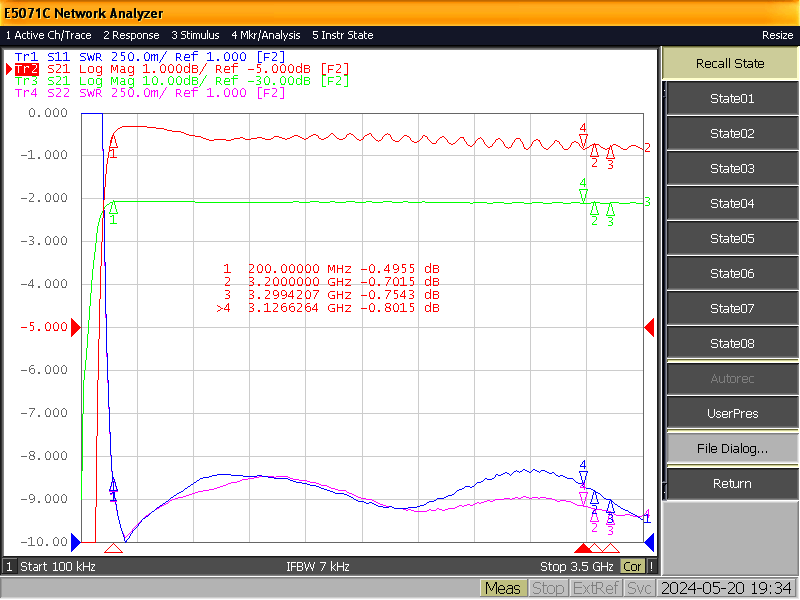The width and height of the screenshot is (800, 600).
Task: Click the ExtRef status indicator
Action: pos(595,589)
